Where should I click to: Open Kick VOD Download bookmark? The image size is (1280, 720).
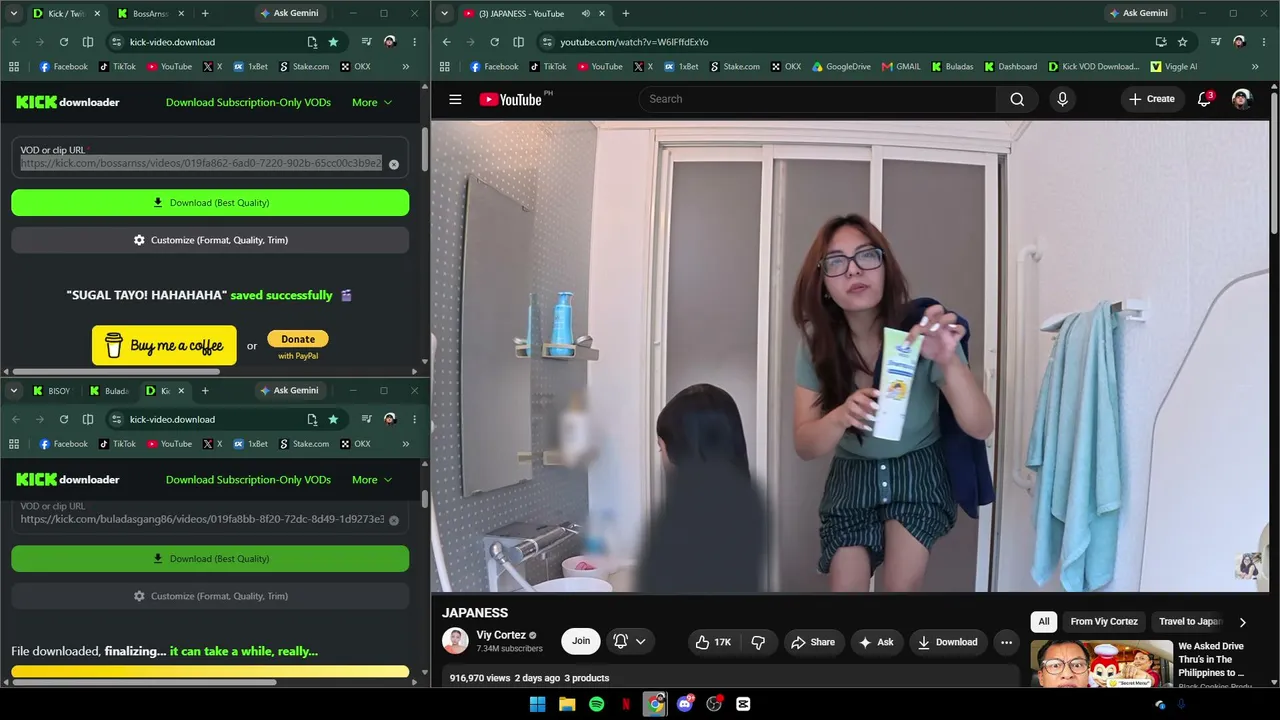tap(1093, 67)
